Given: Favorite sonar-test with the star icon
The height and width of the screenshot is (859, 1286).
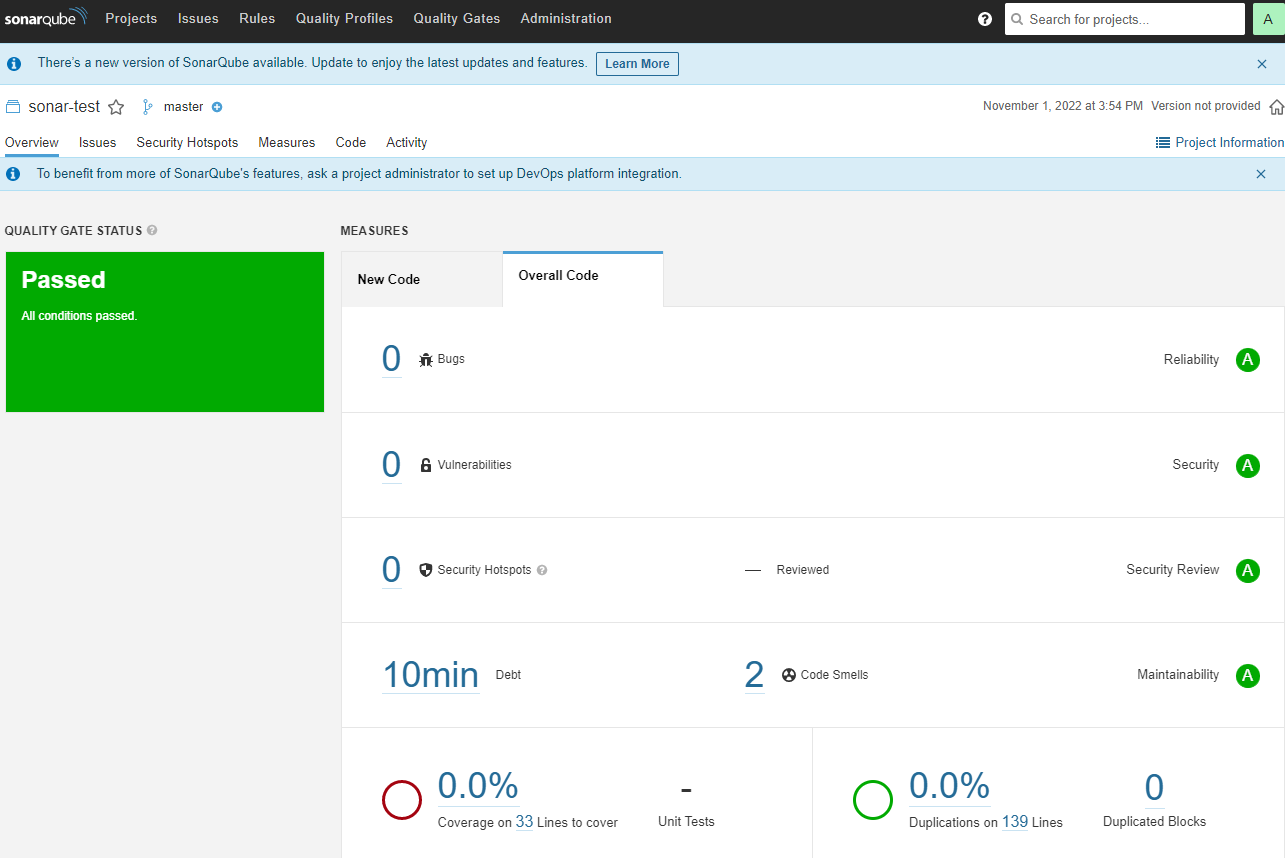Looking at the screenshot, I should click(x=116, y=107).
